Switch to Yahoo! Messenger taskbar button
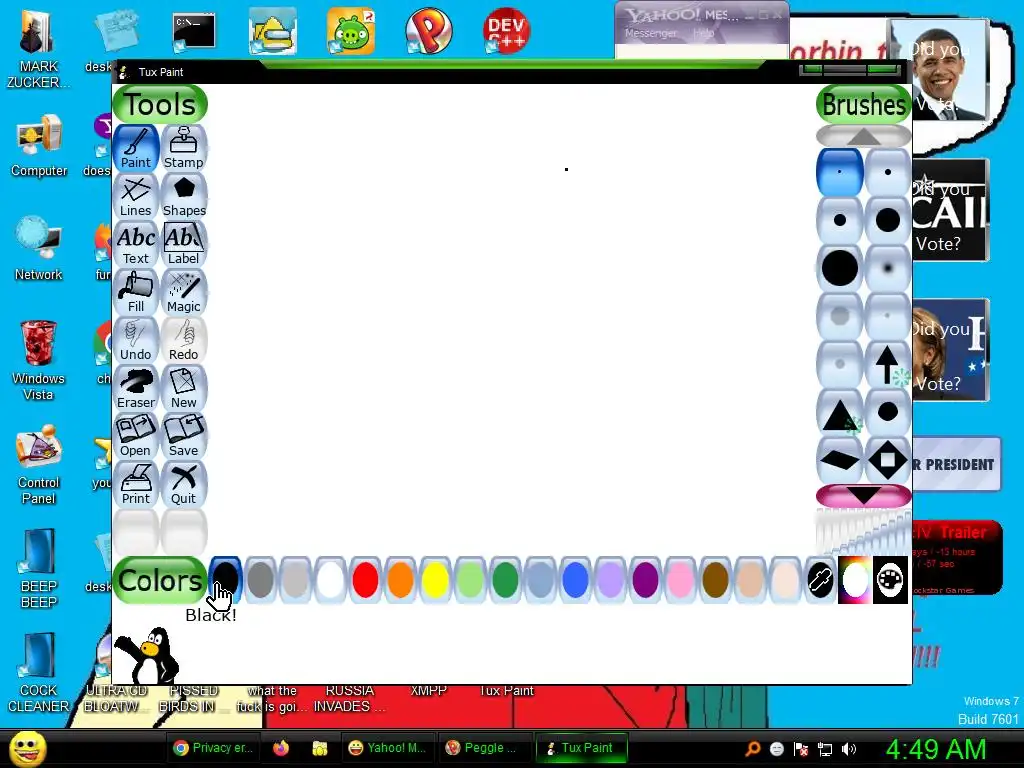The height and width of the screenshot is (768, 1024). (387, 748)
